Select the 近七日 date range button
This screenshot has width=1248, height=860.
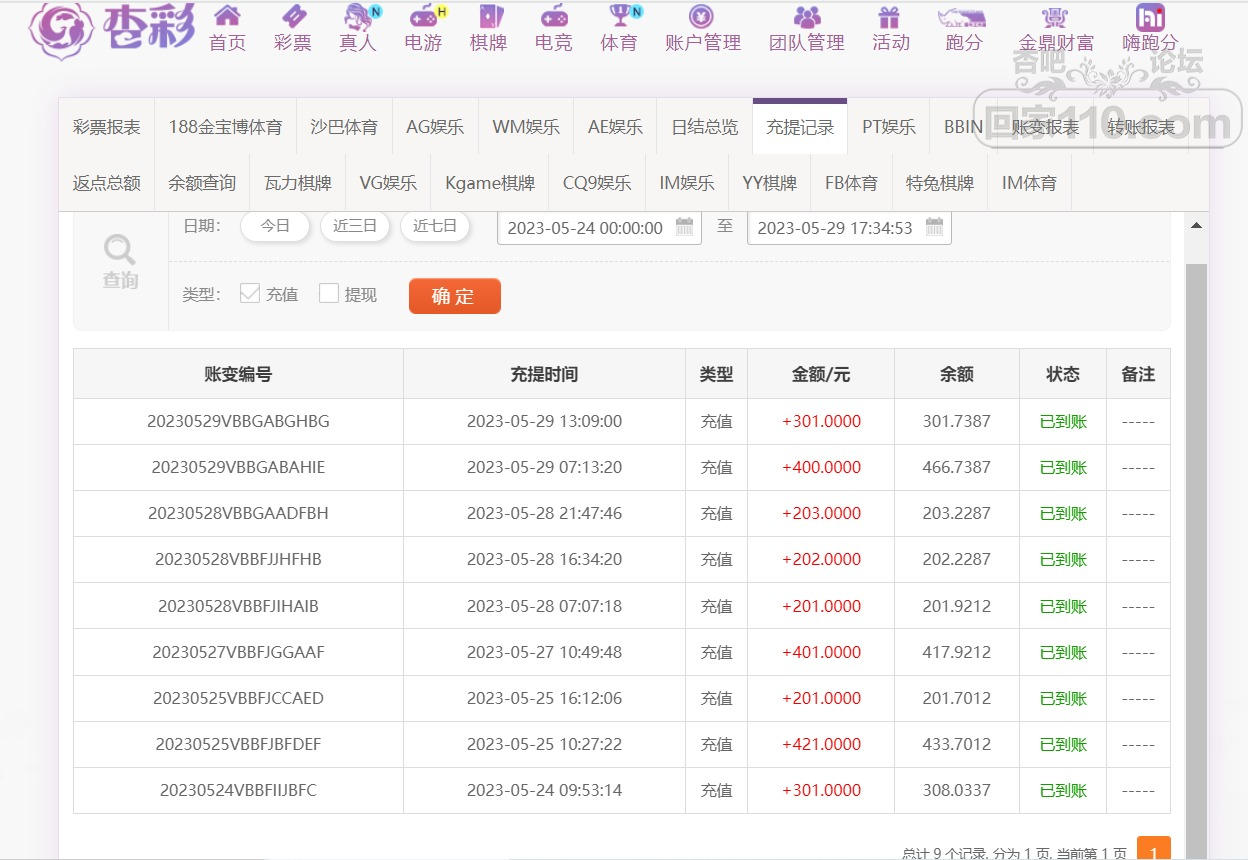(x=435, y=226)
